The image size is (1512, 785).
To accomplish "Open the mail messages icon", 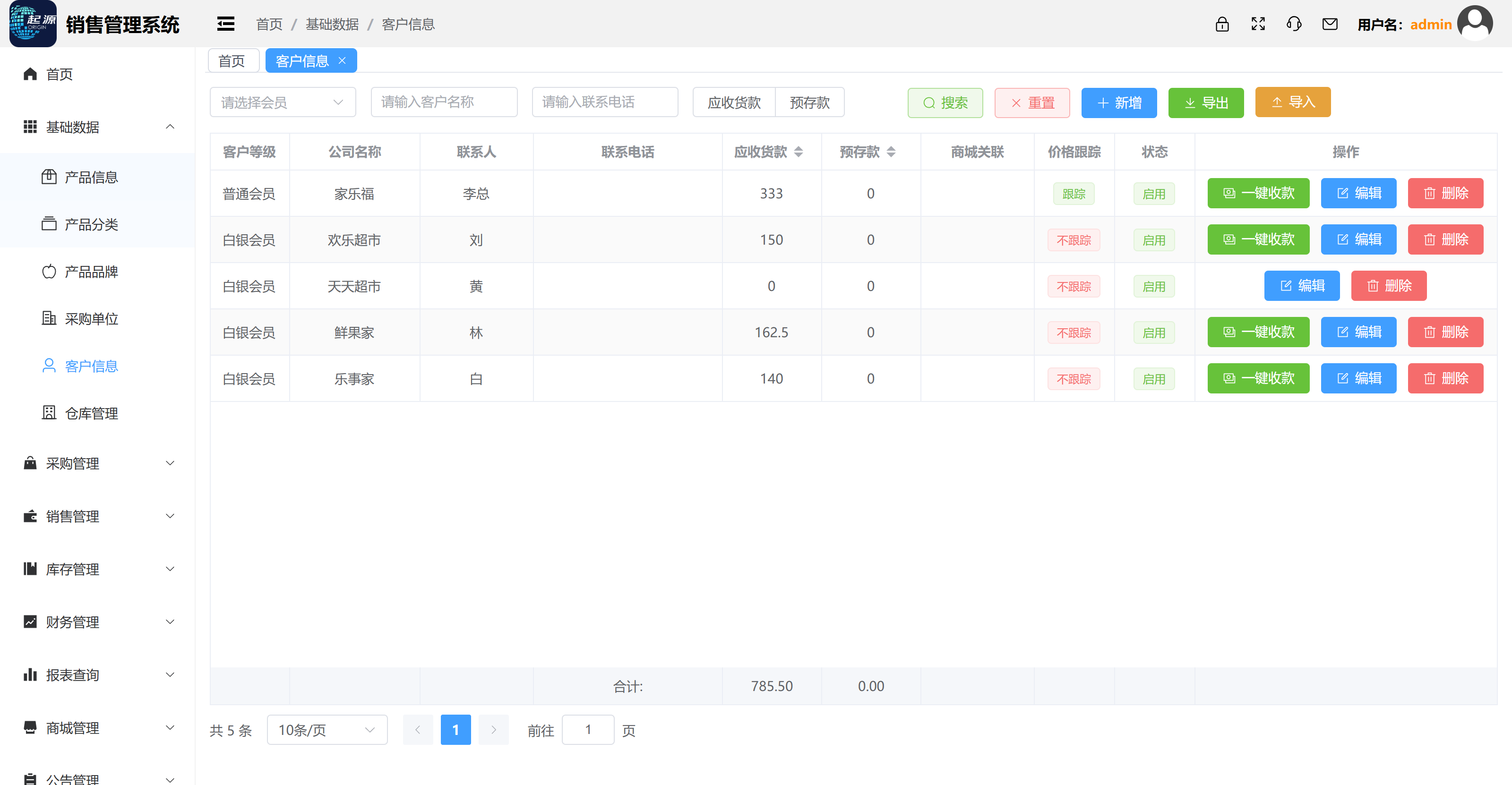I will (1330, 24).
